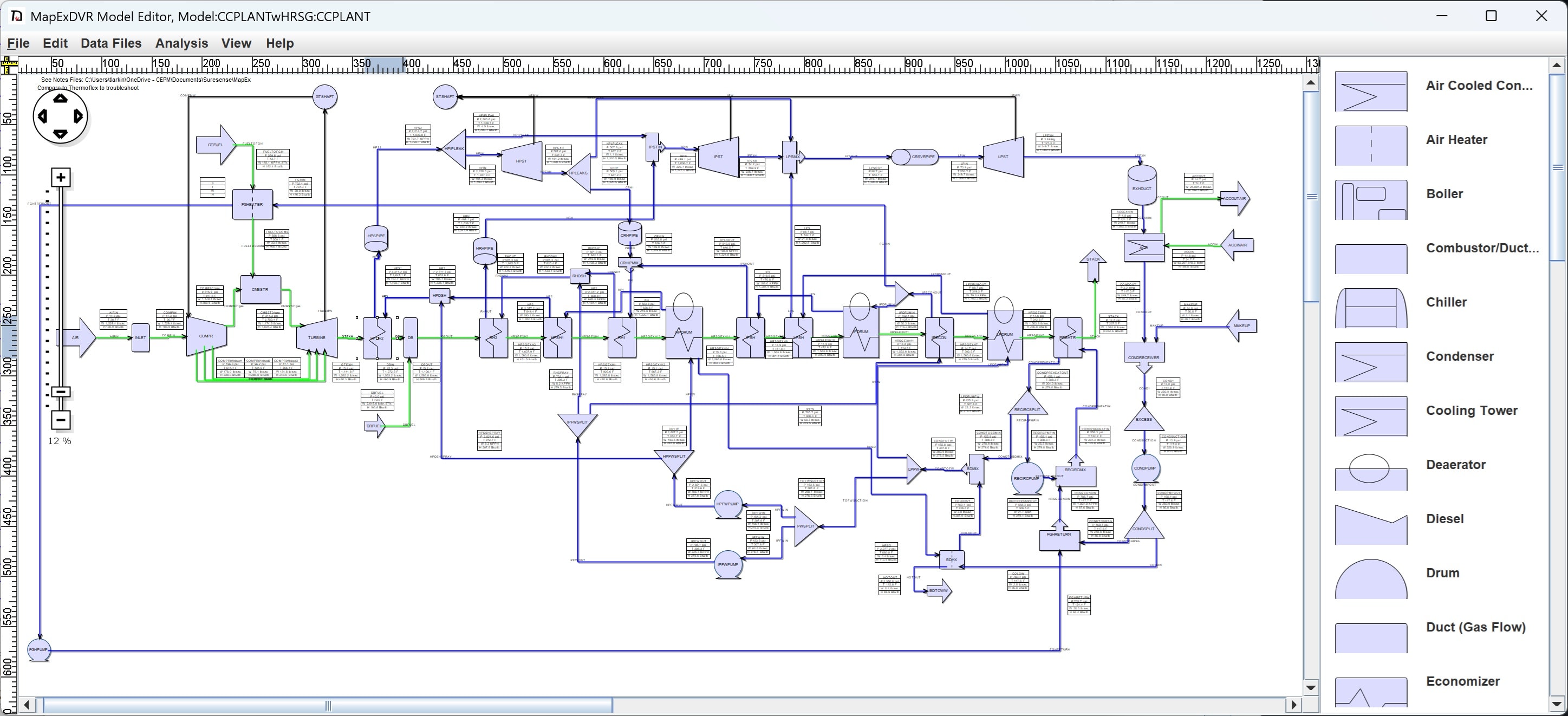Select the ACCOUTAIR arrow node
This screenshot has width=1568, height=716.
1235,198
